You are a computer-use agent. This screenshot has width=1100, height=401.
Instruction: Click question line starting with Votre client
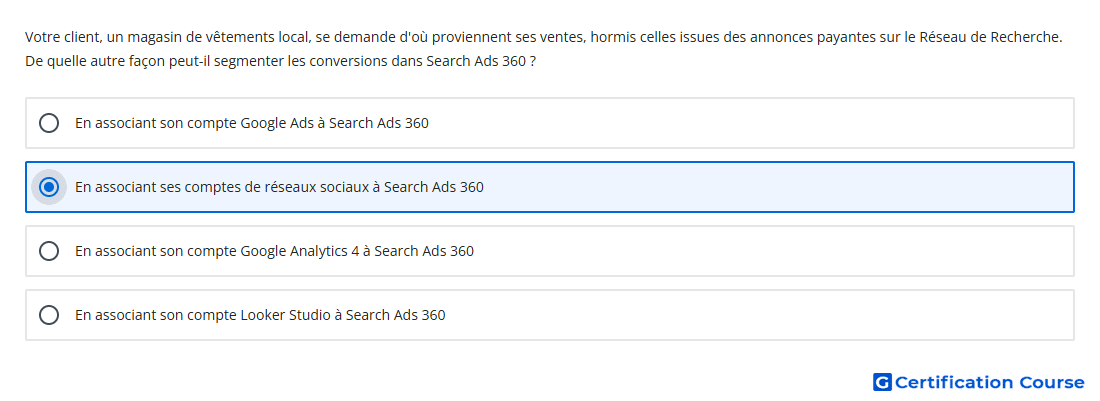click(x=544, y=37)
